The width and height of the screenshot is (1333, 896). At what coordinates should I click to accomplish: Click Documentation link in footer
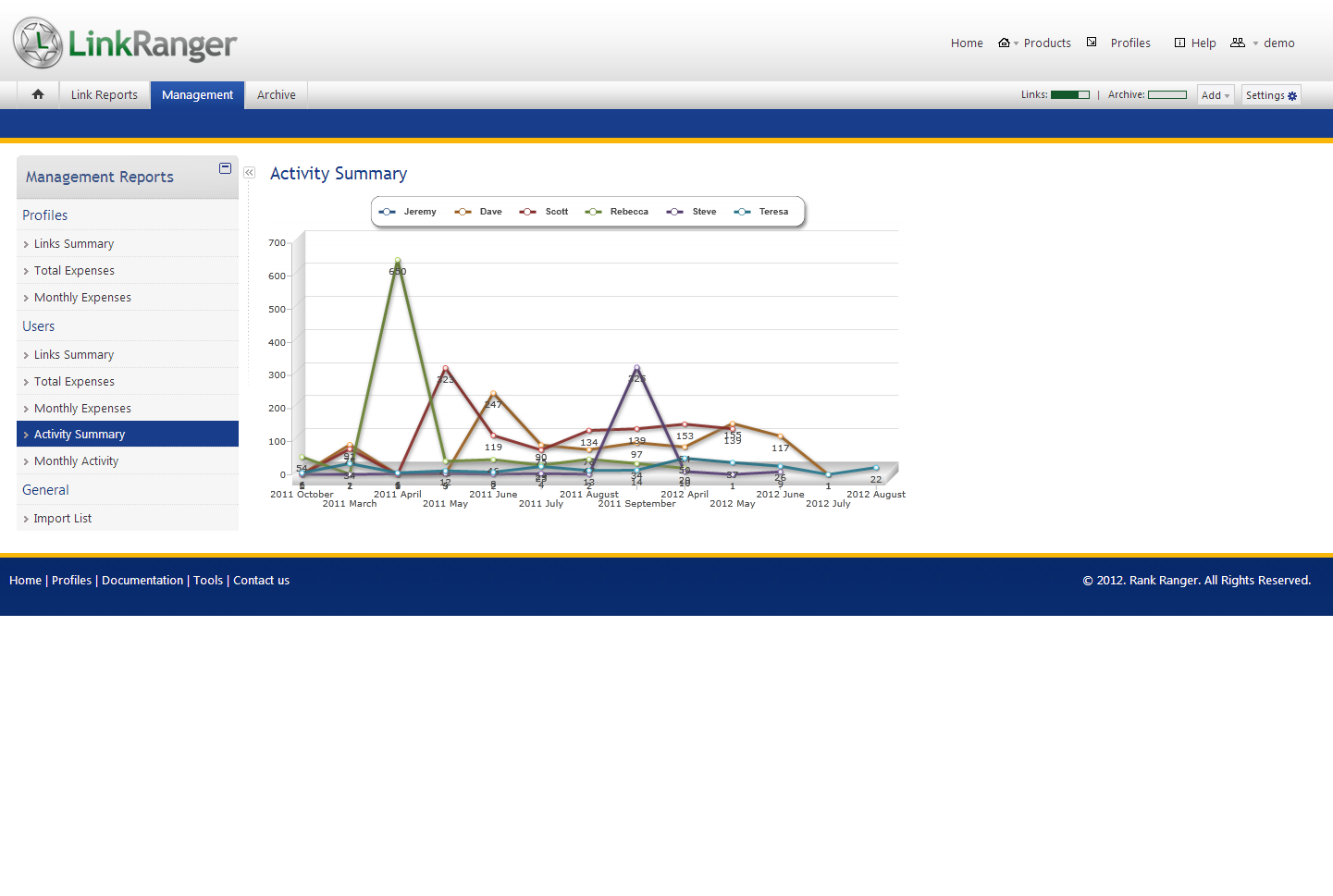pos(142,581)
